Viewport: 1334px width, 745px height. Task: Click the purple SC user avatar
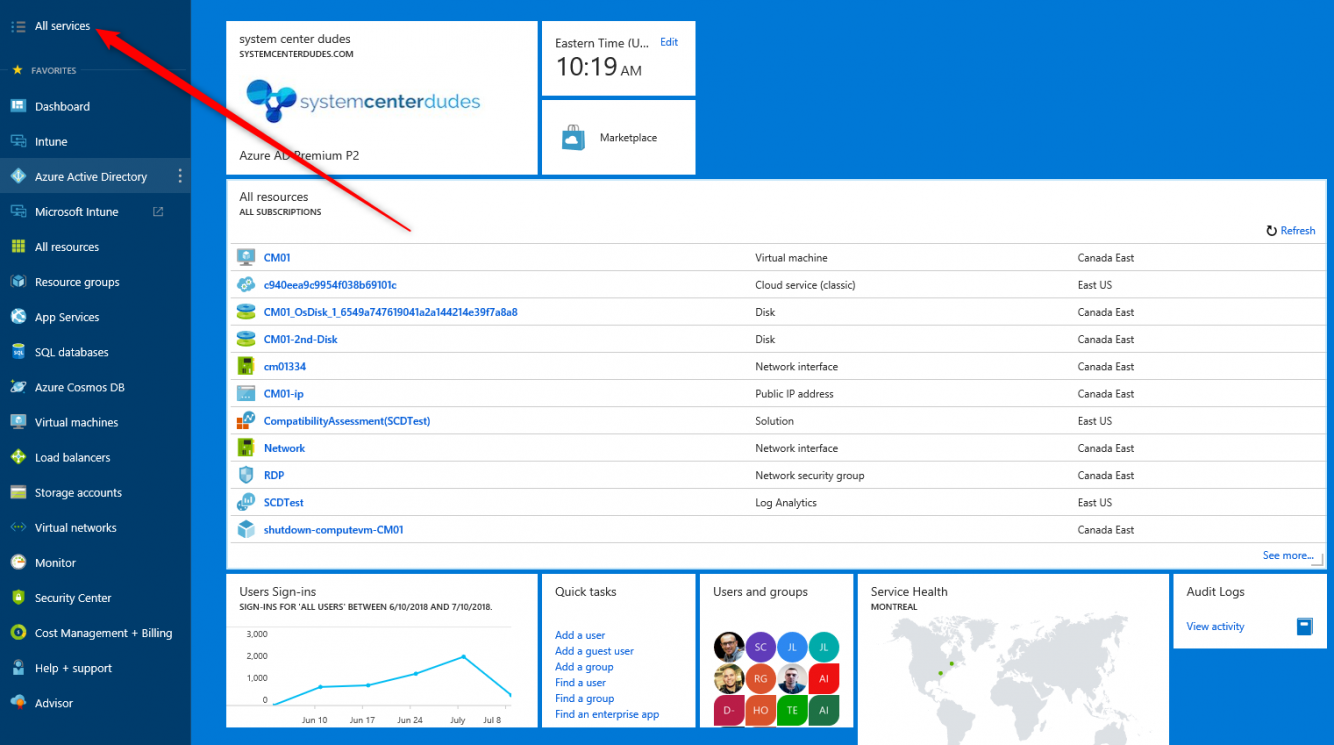tap(761, 647)
